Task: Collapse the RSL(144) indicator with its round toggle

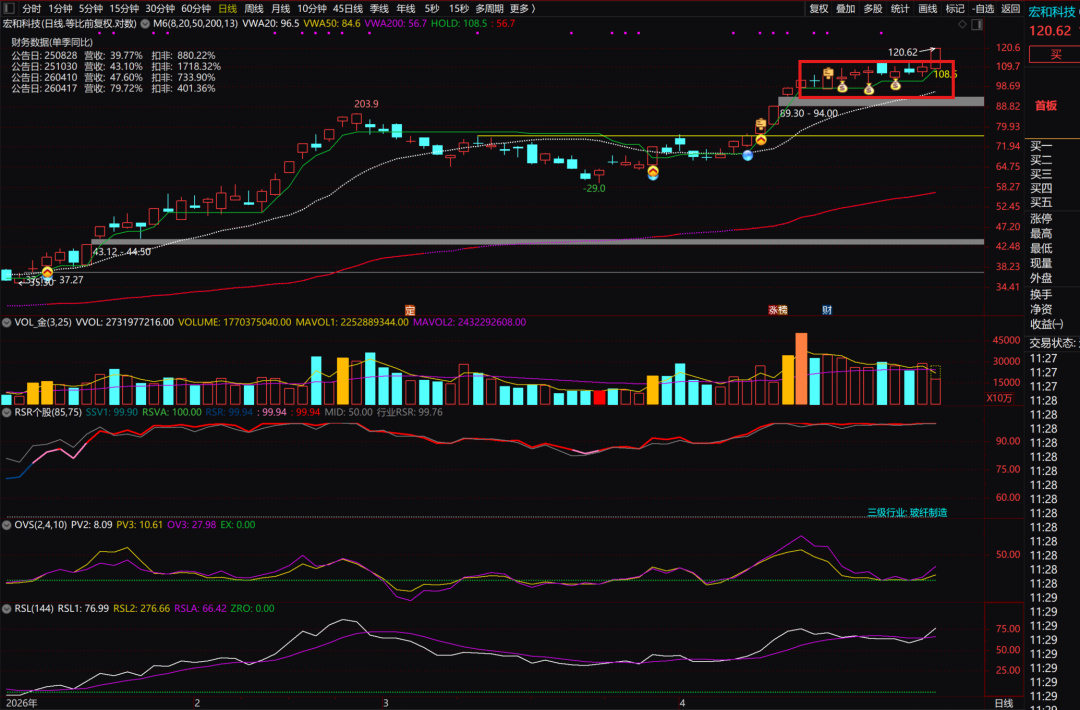Action: tap(7, 609)
